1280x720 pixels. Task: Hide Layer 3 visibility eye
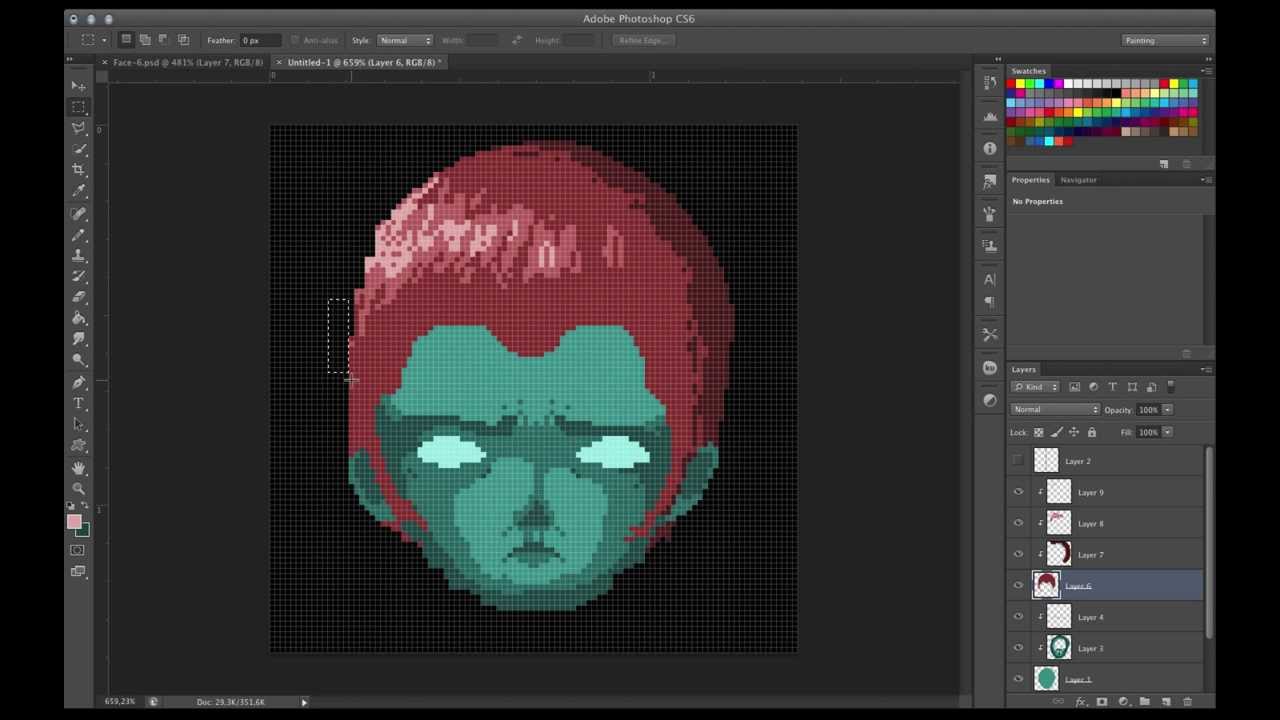click(1018, 648)
